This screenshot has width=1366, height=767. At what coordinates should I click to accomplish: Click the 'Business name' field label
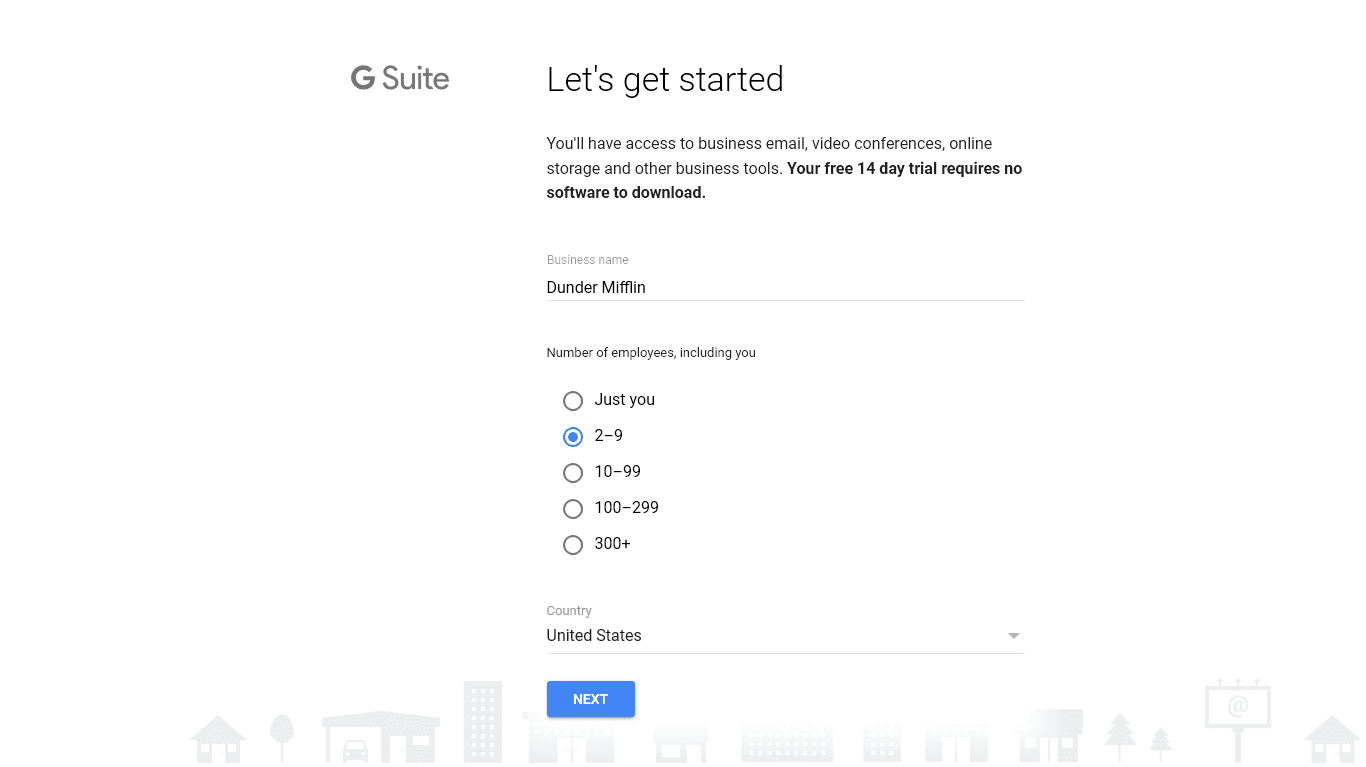[588, 259]
